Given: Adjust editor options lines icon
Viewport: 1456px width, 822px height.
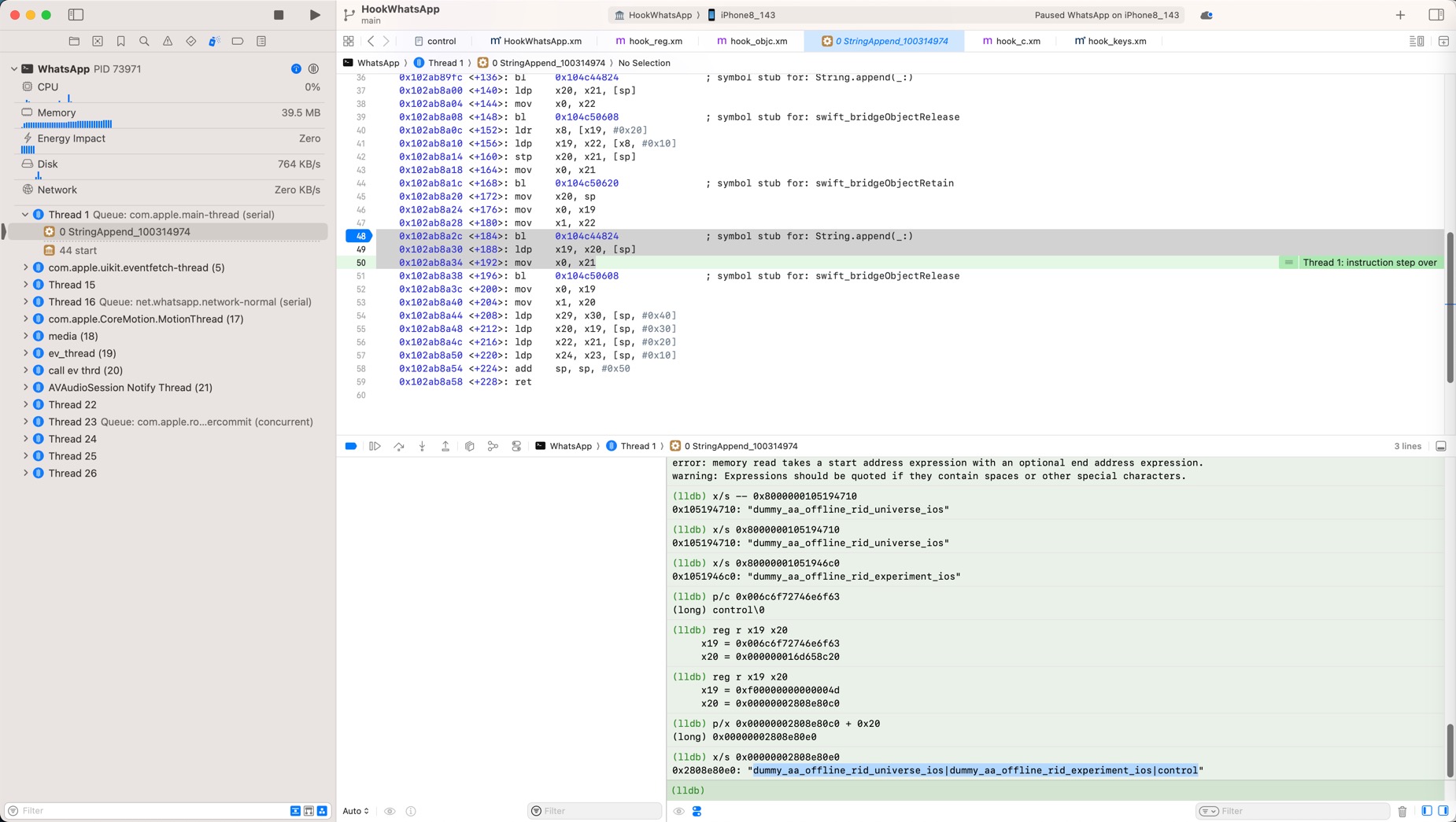Looking at the screenshot, I should click(x=1417, y=41).
